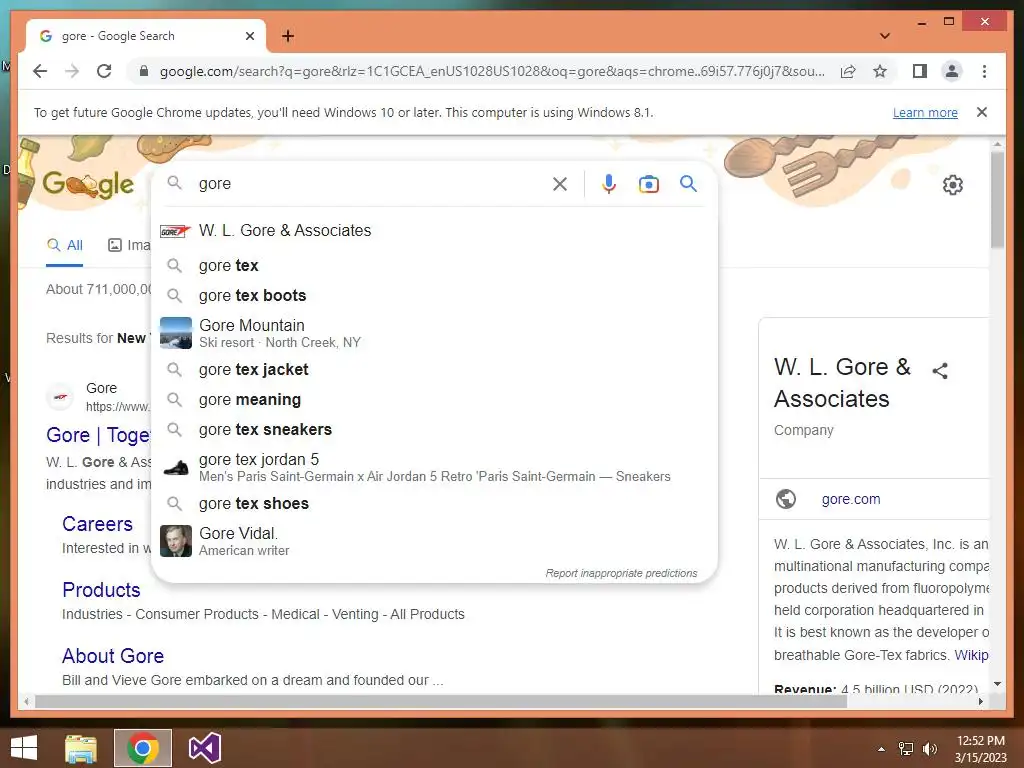Viewport: 1024px width, 768px height.
Task: Click the globe icon beside gore.com
Action: point(786,499)
